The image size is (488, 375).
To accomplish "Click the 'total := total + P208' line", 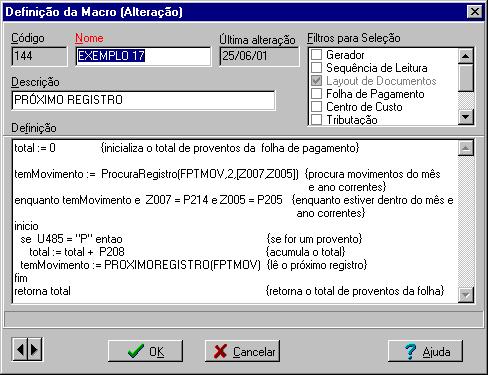I will click(x=77, y=252).
